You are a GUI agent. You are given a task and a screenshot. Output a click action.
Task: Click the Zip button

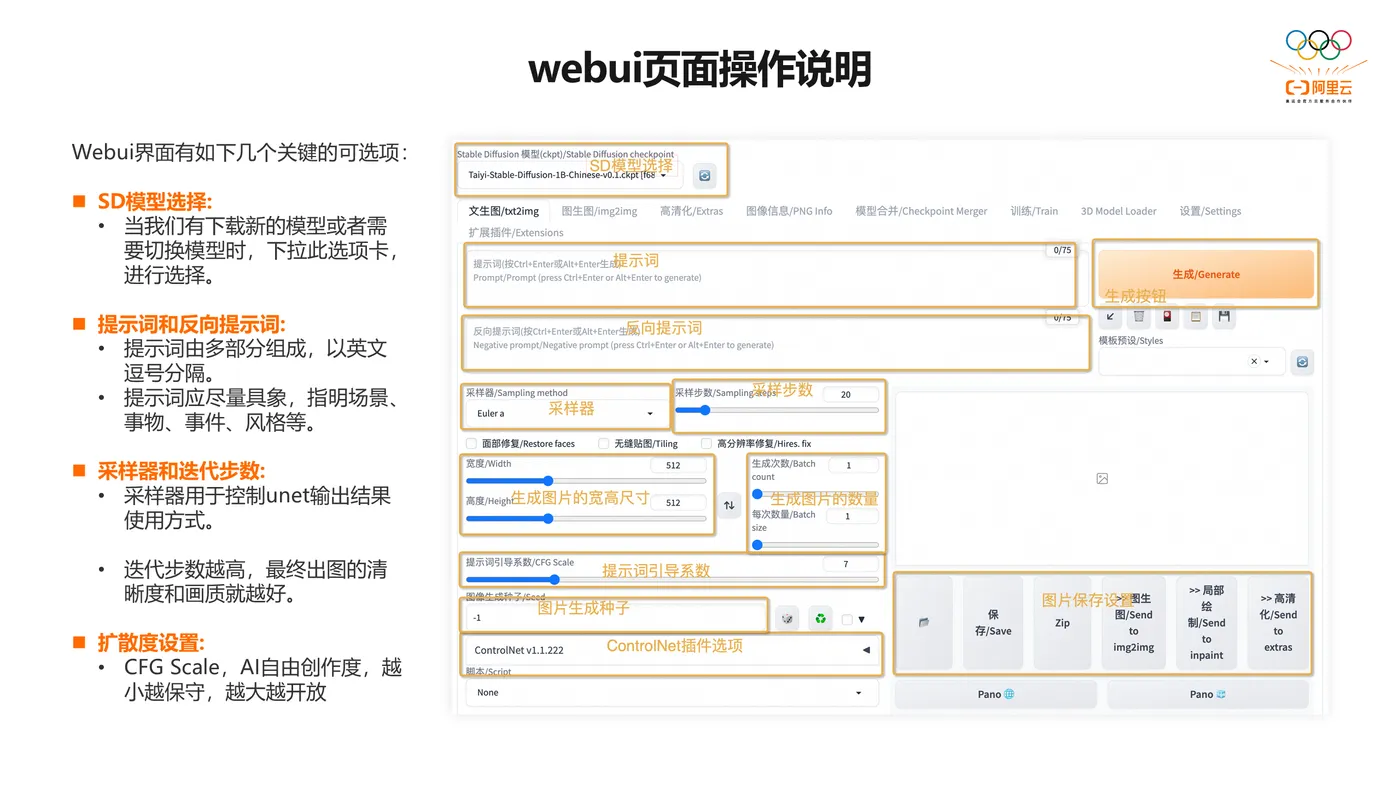1062,622
